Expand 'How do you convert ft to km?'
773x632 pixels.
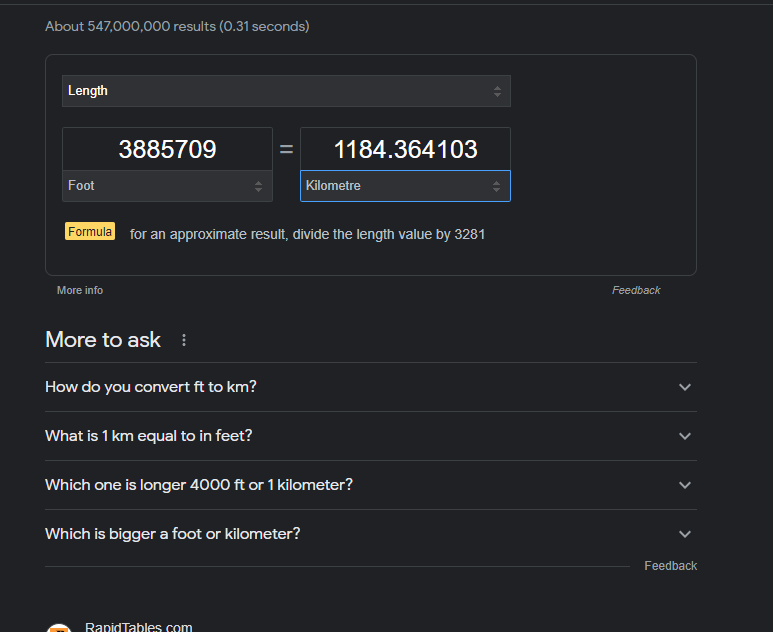coord(151,387)
